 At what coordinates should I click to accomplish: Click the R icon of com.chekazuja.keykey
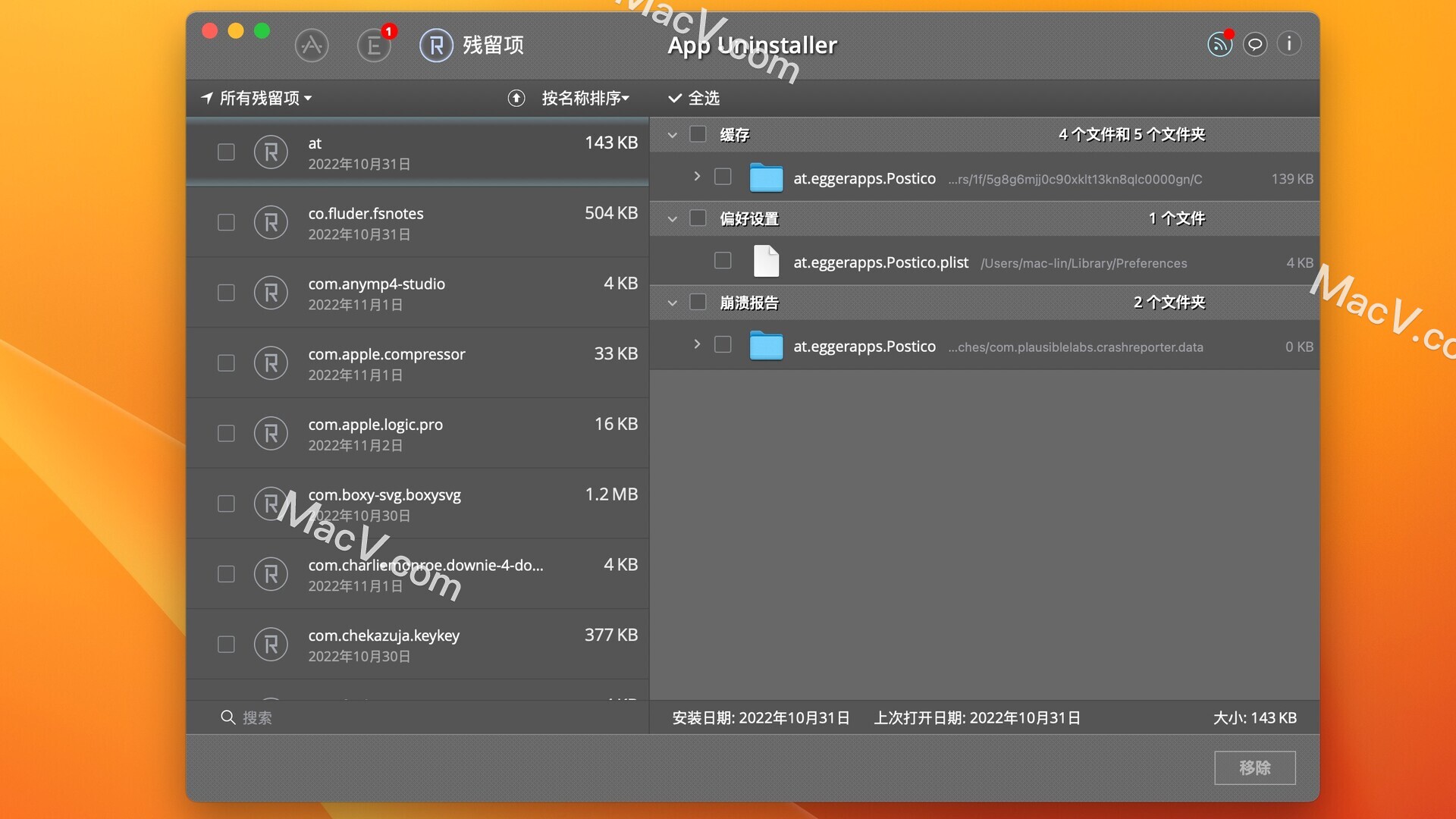tap(271, 645)
